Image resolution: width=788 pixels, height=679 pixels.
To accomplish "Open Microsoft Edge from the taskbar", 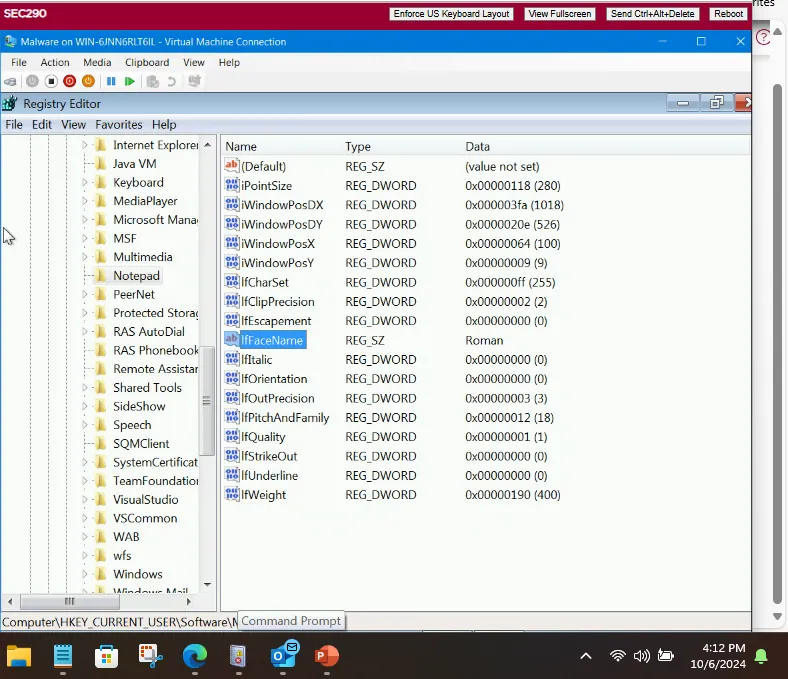I will pyautogui.click(x=195, y=656).
